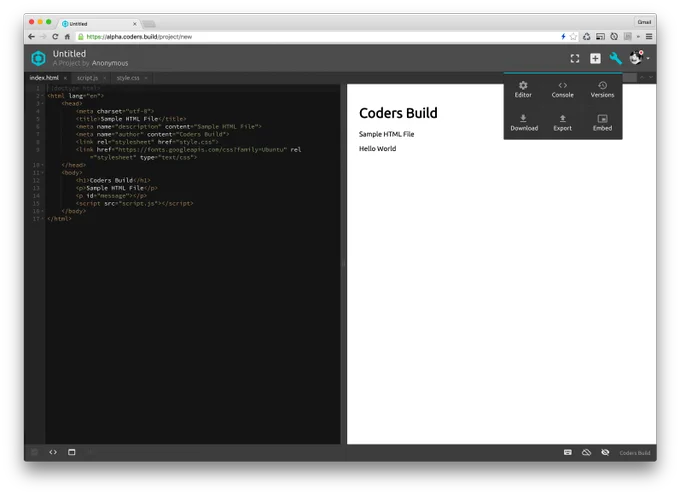The width and height of the screenshot is (680, 495).
Task: Close the index.html file tab
Action: [x=65, y=78]
